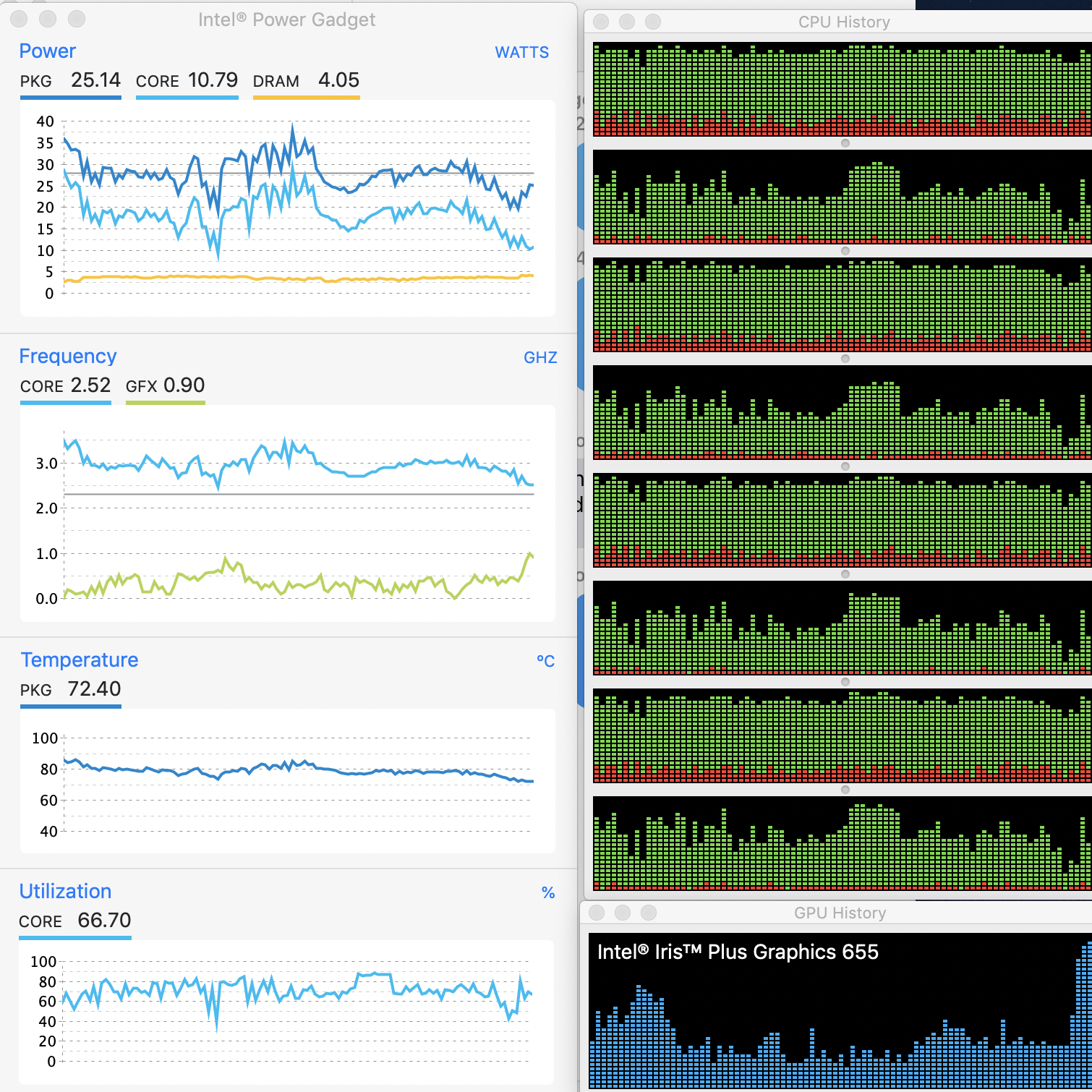Click the "CPU History" window title

click(844, 22)
